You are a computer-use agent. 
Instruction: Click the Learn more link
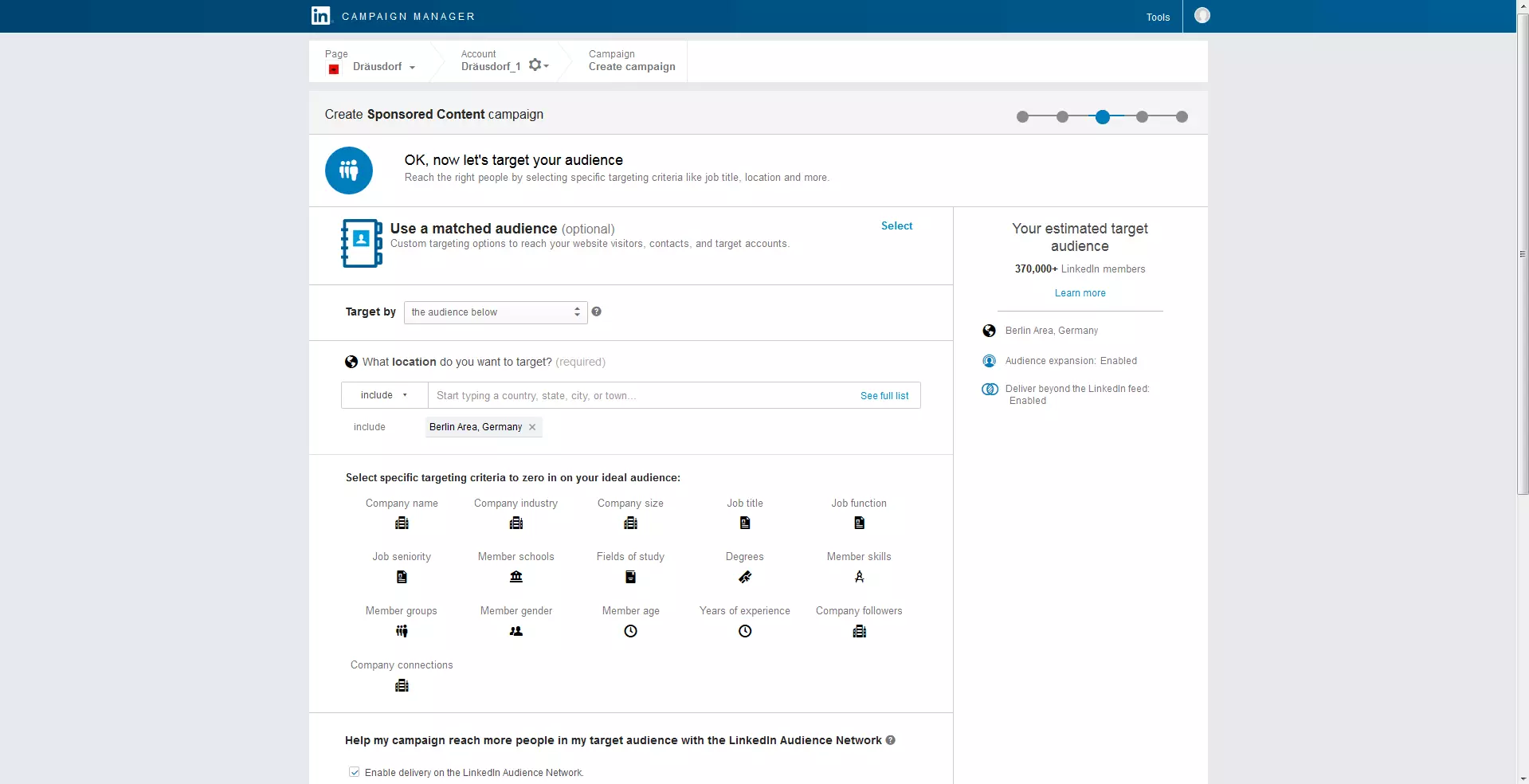click(1080, 293)
